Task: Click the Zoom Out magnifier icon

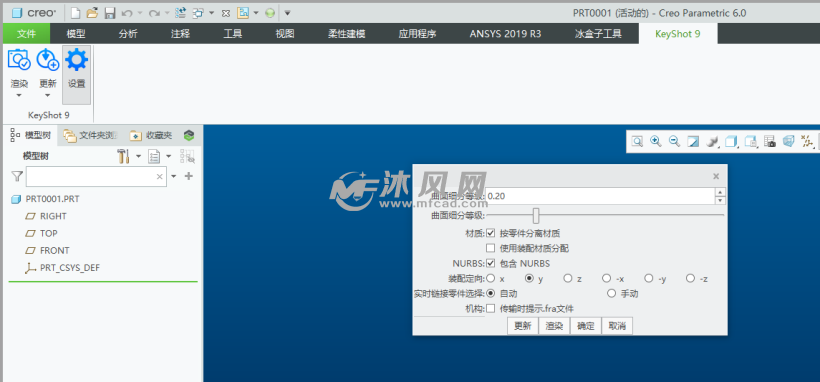Action: 675,141
